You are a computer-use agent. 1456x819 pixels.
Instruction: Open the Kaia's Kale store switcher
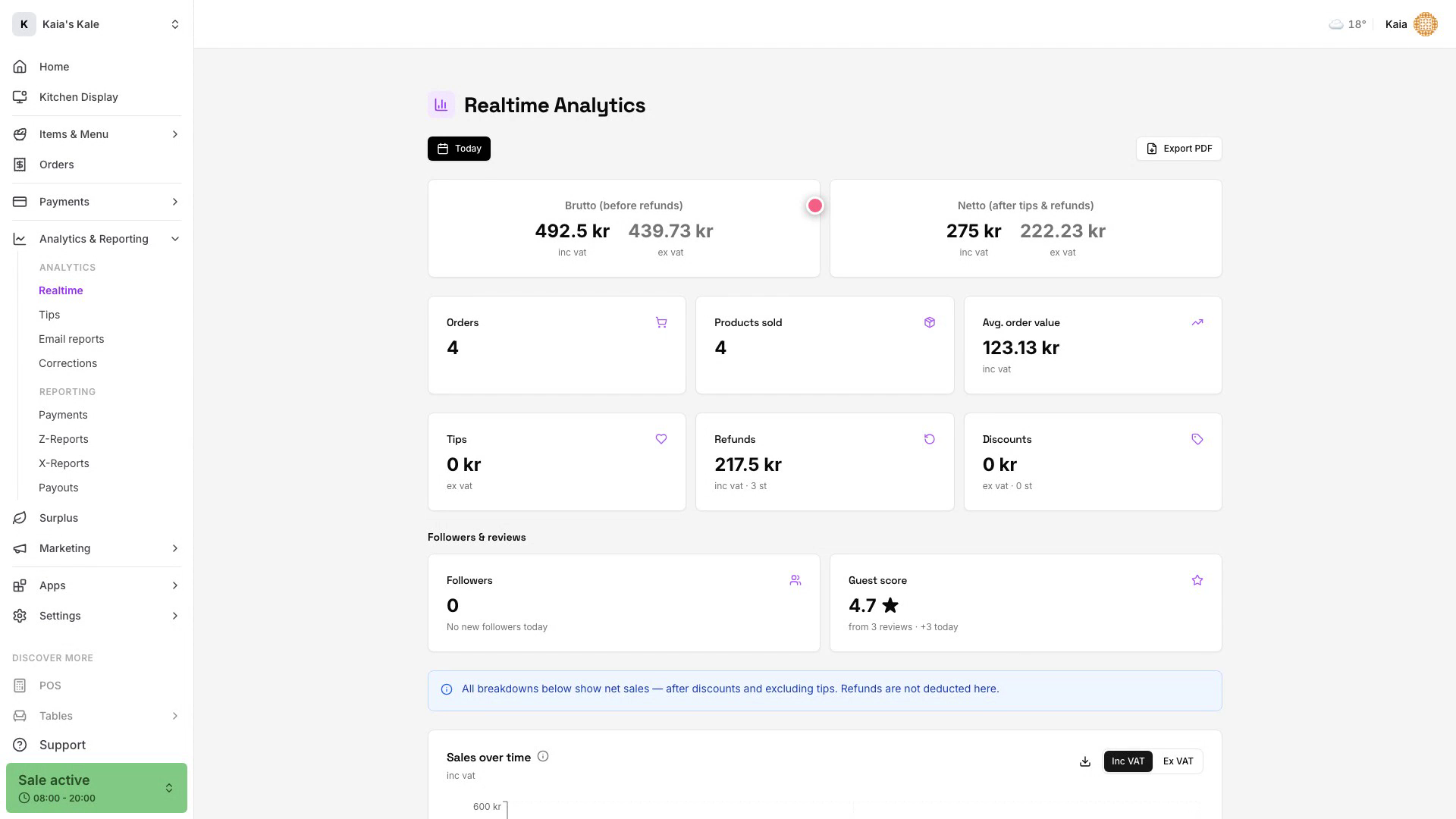click(x=97, y=24)
